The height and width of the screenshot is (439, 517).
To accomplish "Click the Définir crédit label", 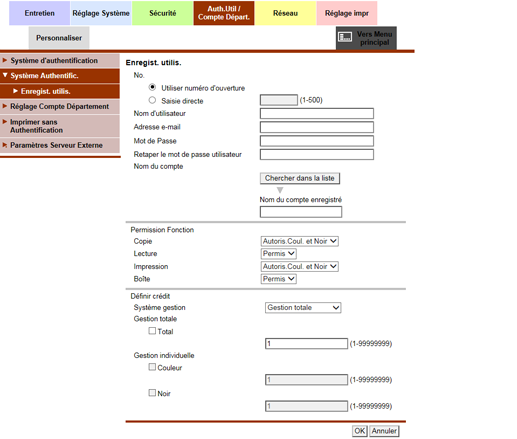I will tap(150, 296).
